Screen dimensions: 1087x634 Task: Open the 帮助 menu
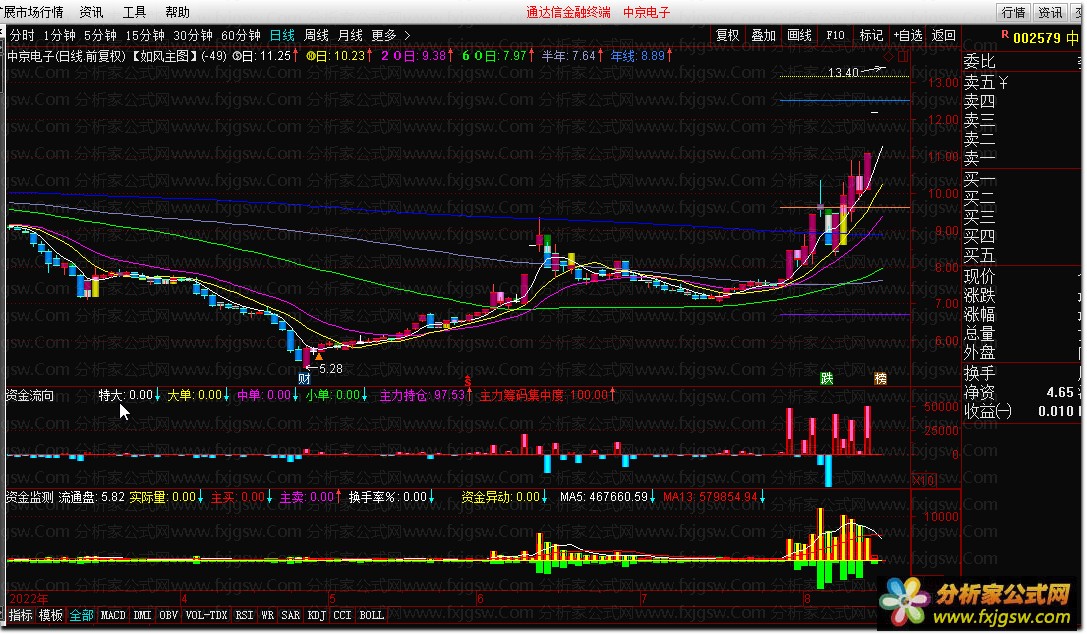click(177, 12)
